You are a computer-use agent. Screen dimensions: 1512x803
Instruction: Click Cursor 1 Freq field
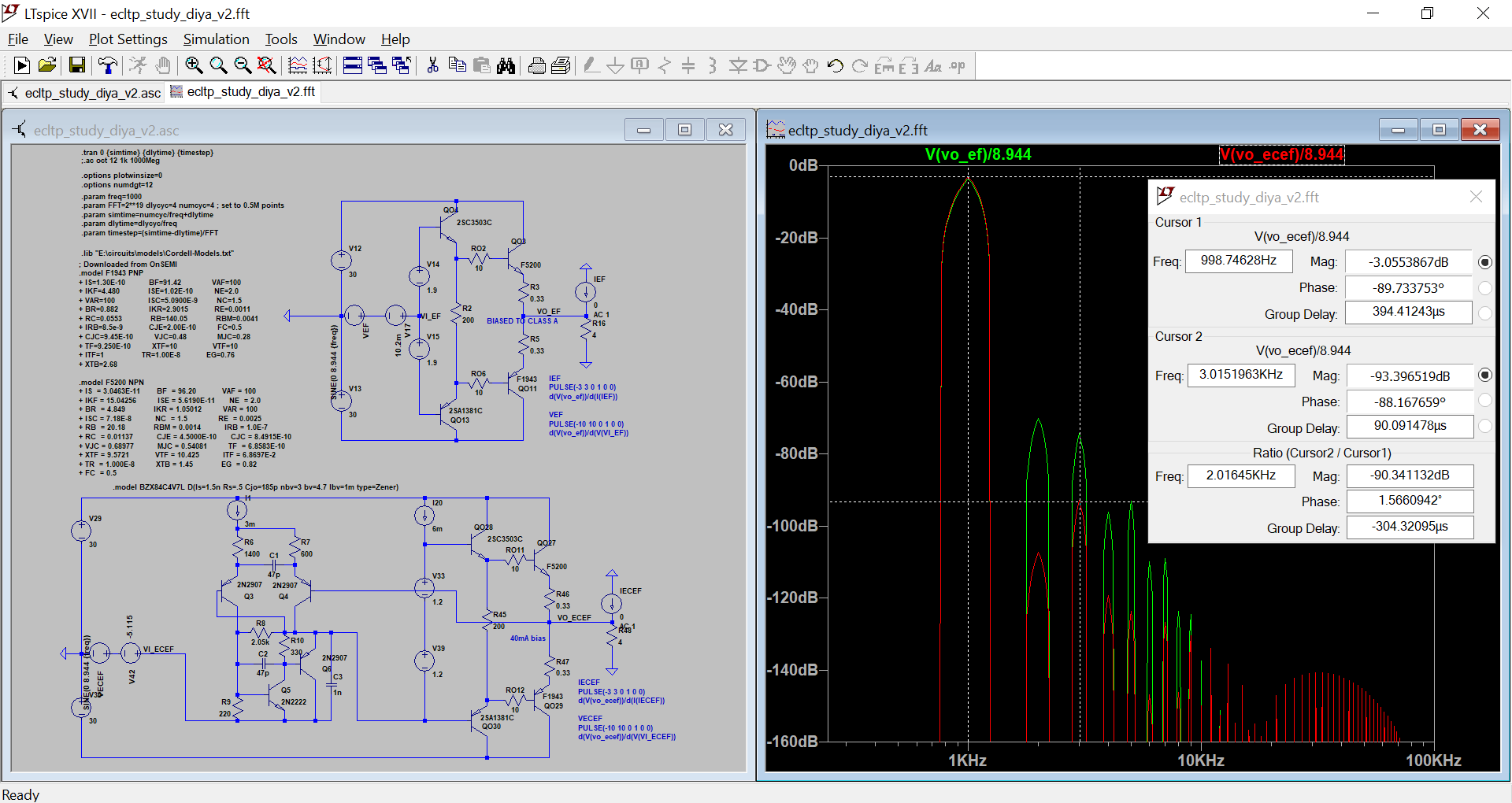pyautogui.click(x=1238, y=261)
